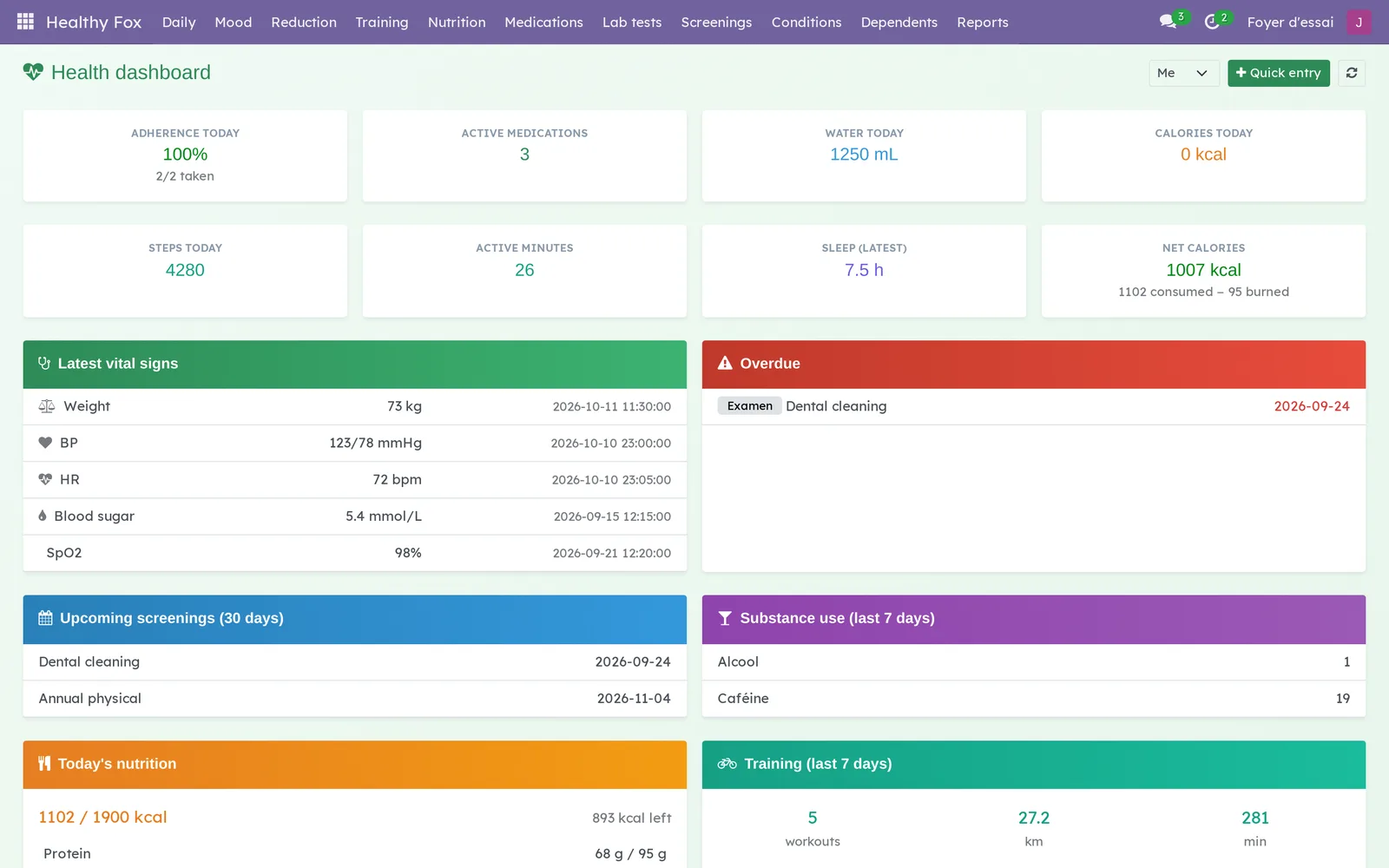Click the bicycle icon in Training header

(727, 764)
